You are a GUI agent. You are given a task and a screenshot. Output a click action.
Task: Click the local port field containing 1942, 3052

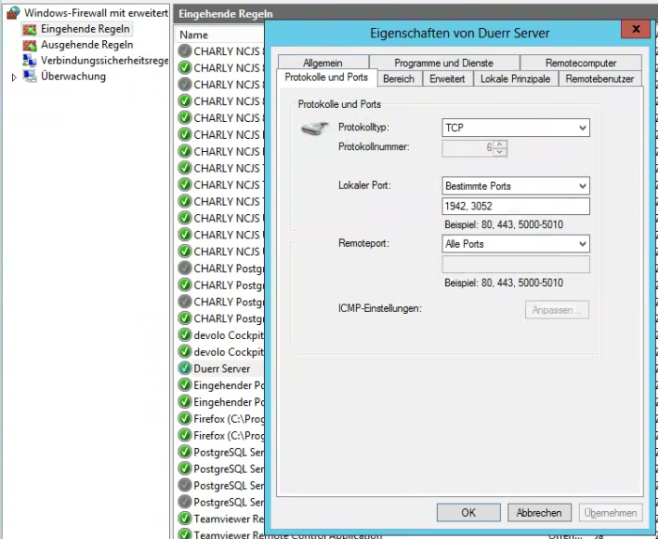coord(515,206)
